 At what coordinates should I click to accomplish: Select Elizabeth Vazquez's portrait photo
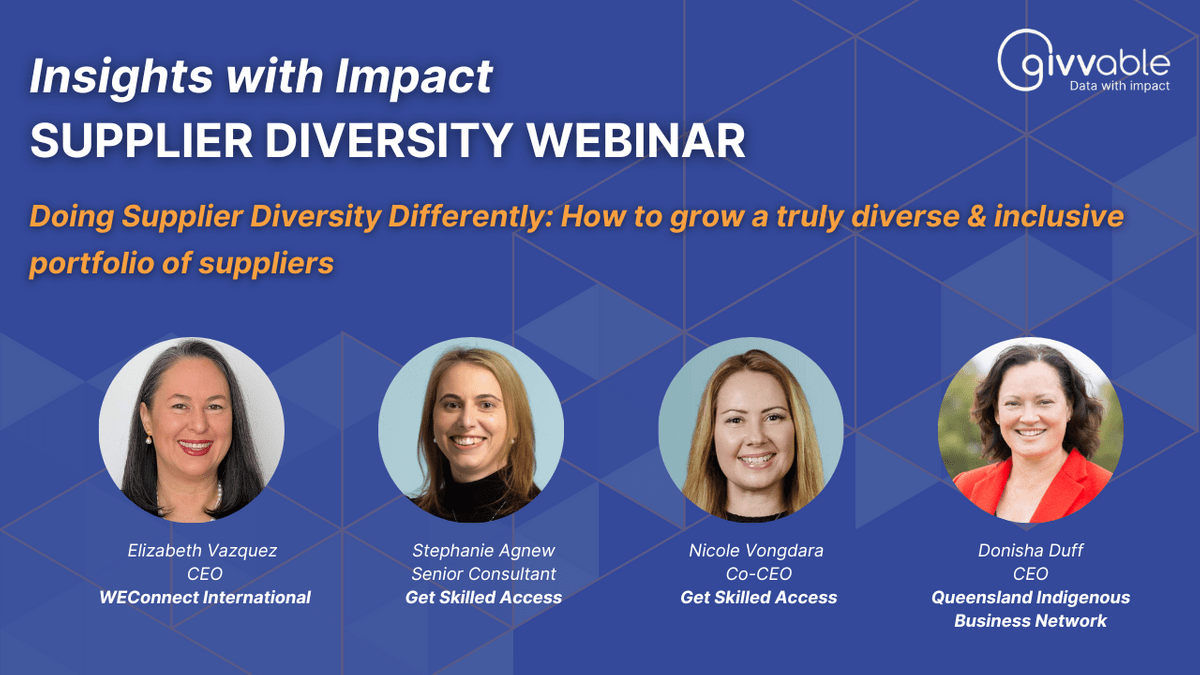191,429
